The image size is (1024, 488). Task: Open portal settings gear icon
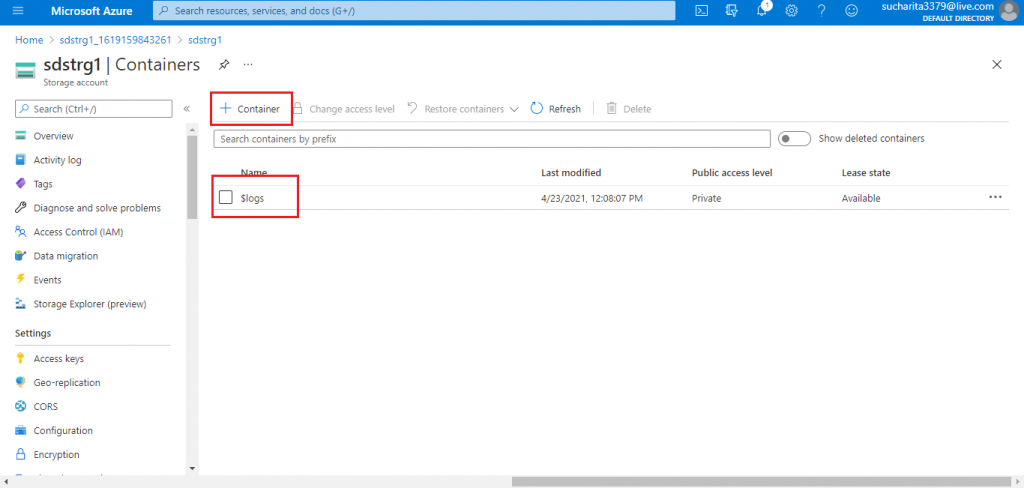[792, 11]
